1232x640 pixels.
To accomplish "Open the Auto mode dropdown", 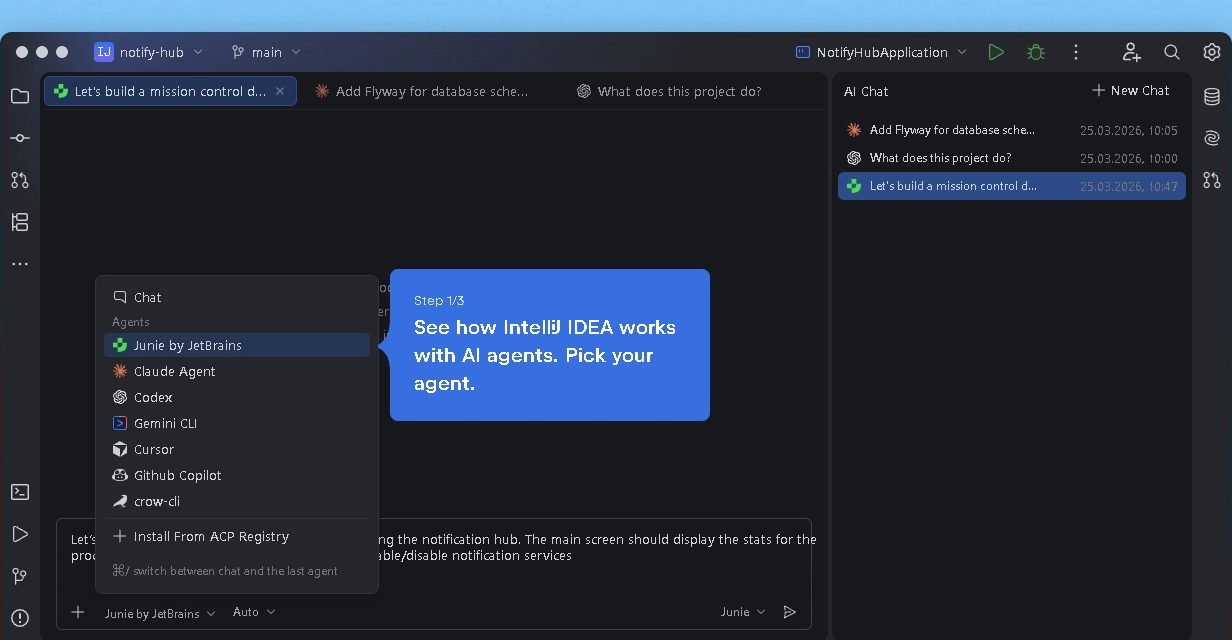I will [x=254, y=612].
